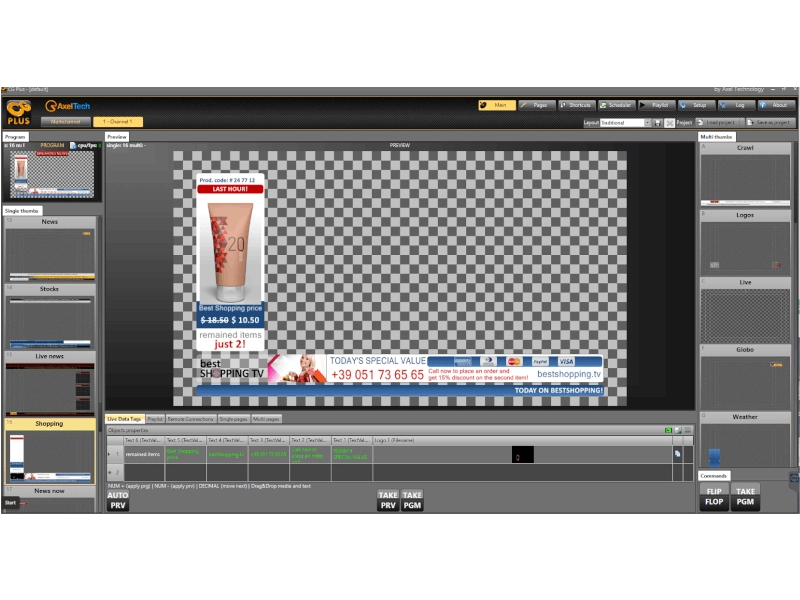Switch to the Single pages tab

tap(233, 419)
